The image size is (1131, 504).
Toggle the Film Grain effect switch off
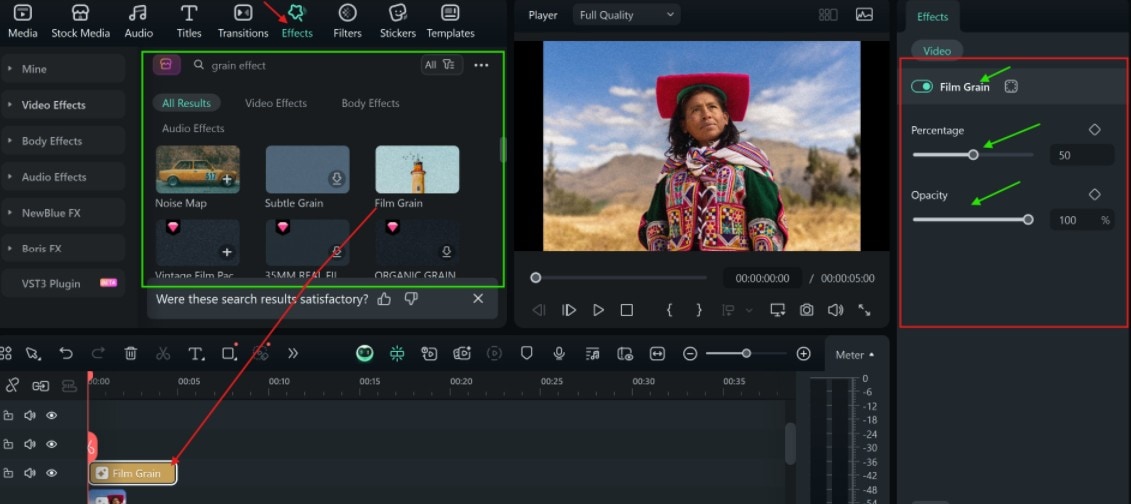(x=922, y=87)
